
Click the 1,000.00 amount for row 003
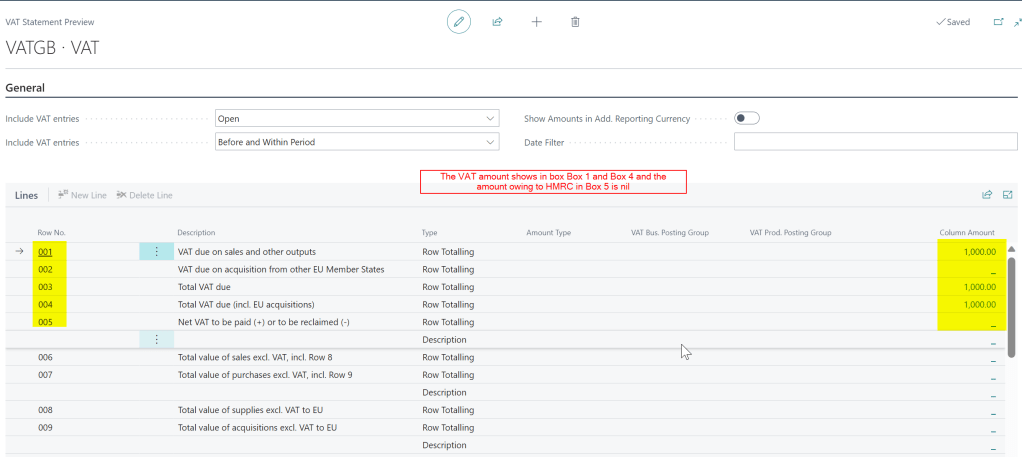coord(979,287)
